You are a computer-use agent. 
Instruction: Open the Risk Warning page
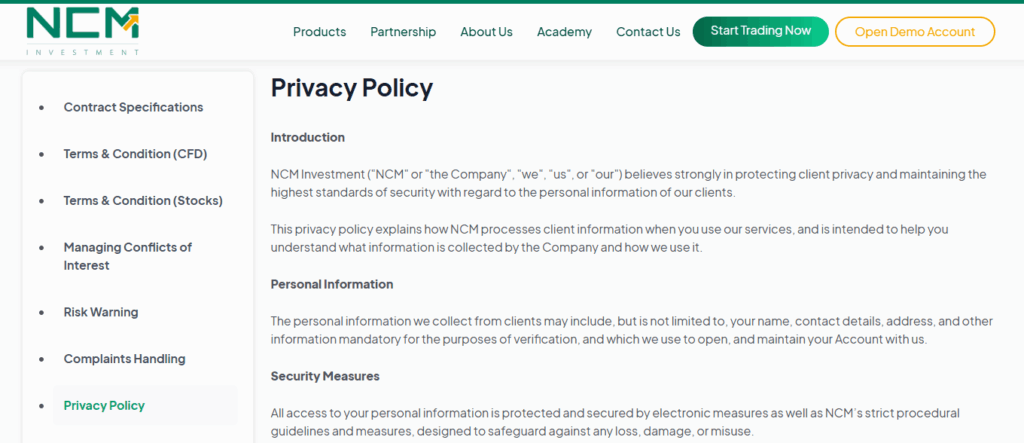click(101, 312)
